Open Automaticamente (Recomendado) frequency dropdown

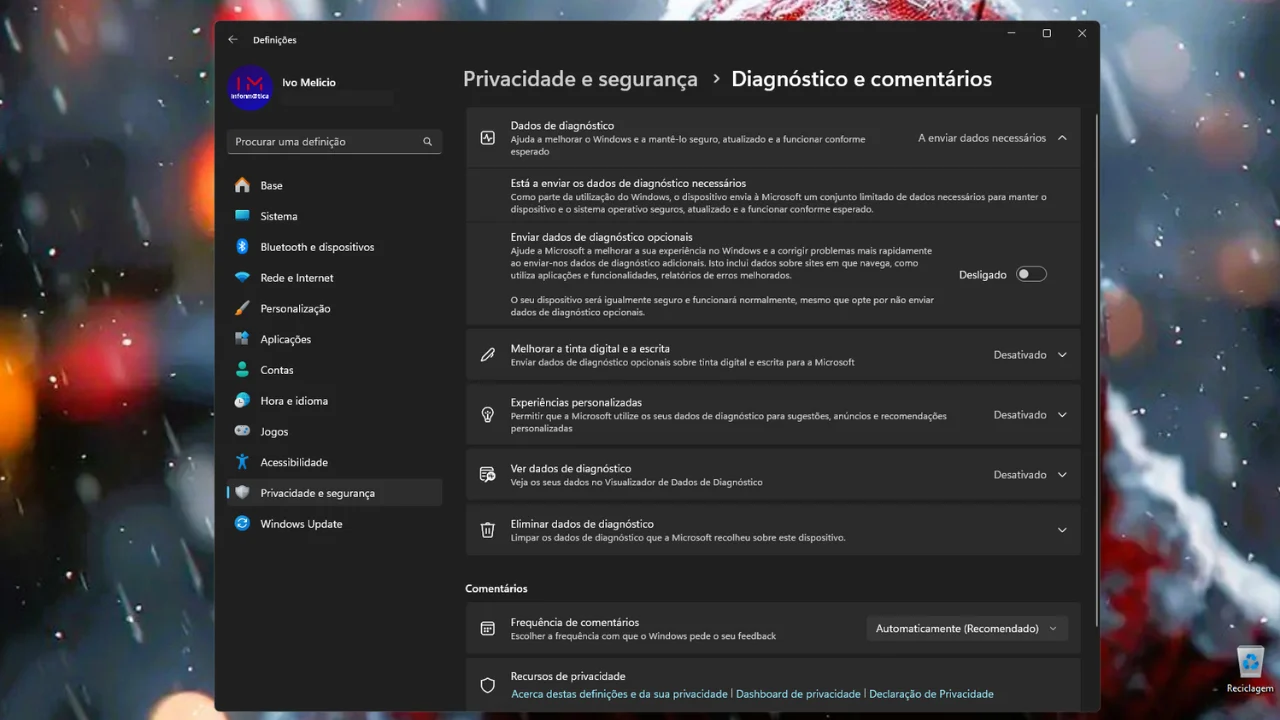tap(966, 629)
